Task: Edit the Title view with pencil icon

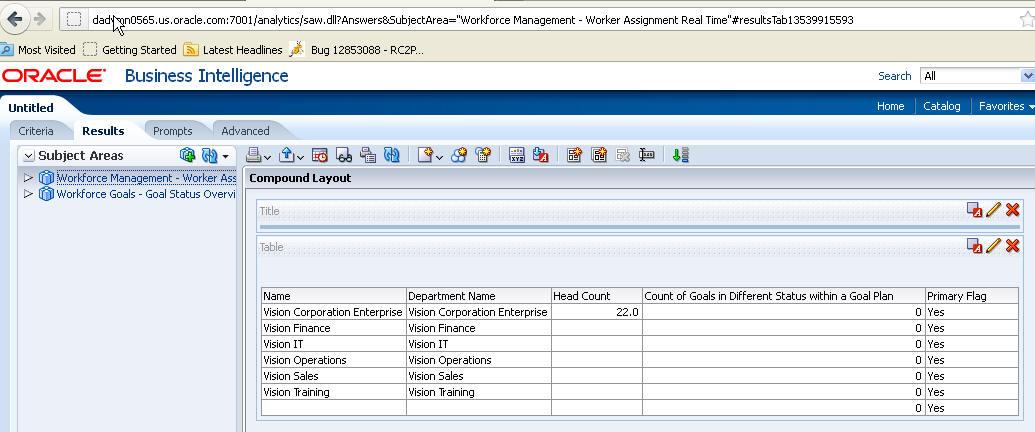Action: (x=993, y=210)
